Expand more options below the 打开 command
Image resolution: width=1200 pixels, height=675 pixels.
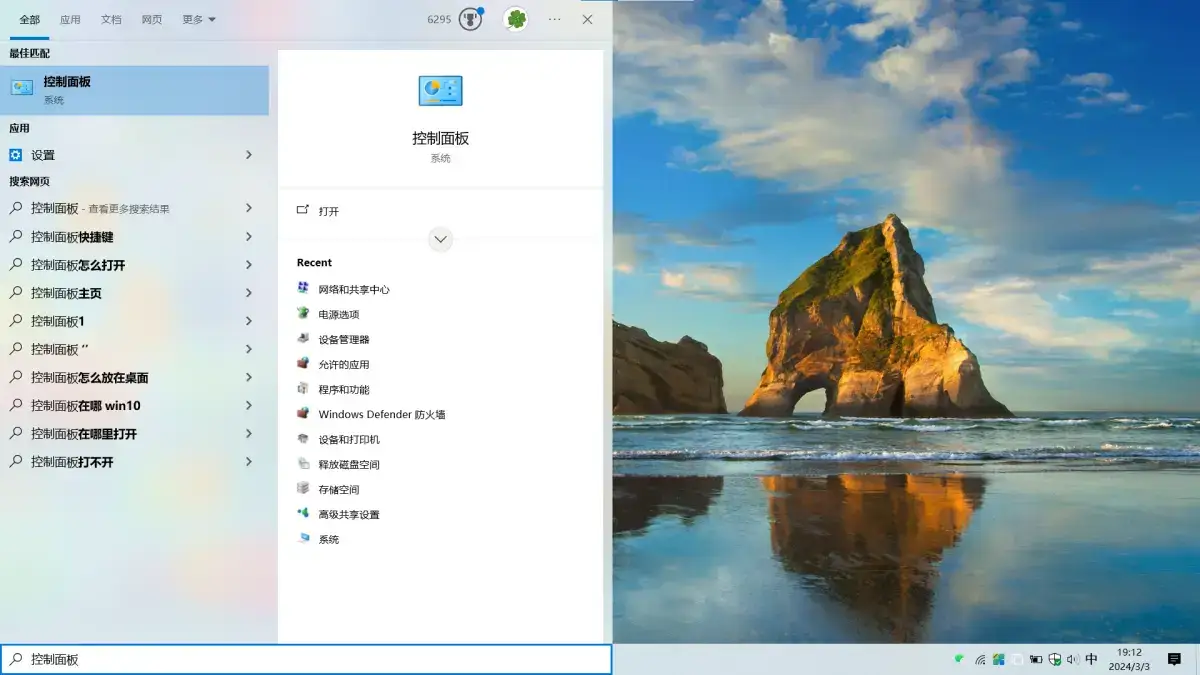pos(440,239)
